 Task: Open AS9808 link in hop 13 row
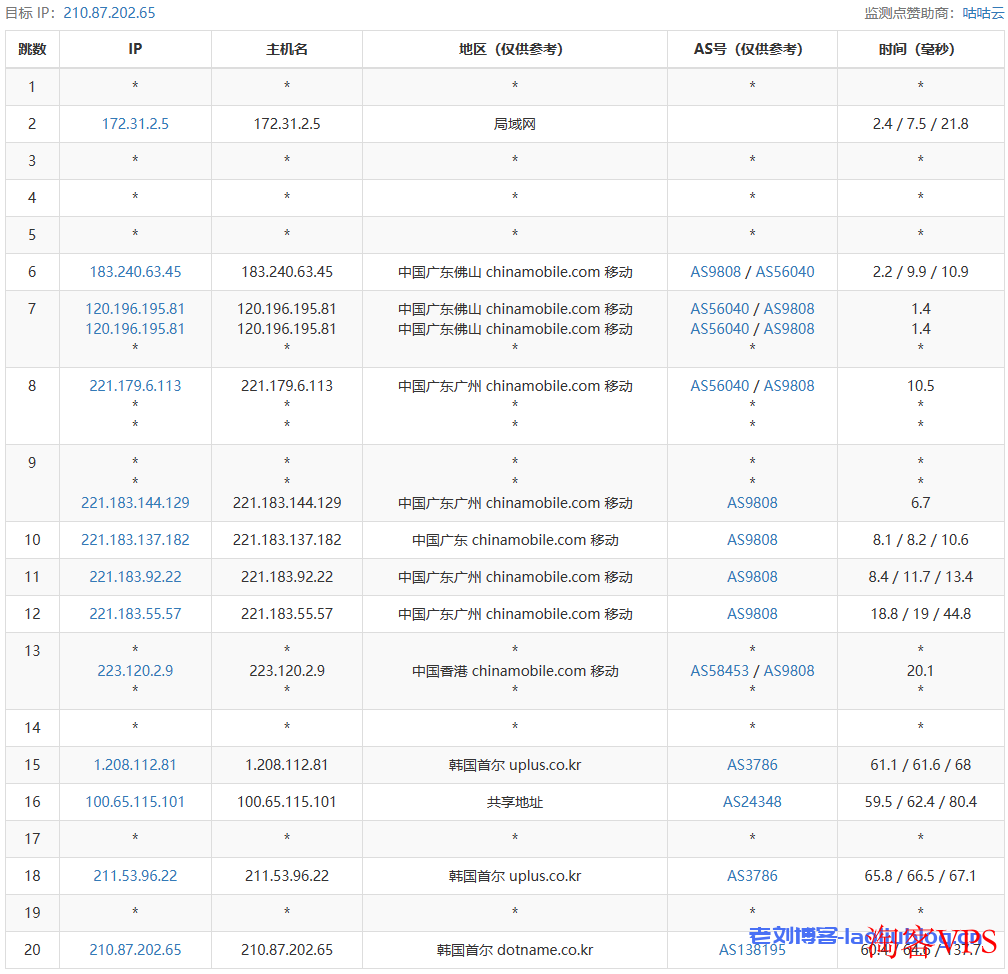click(x=789, y=671)
